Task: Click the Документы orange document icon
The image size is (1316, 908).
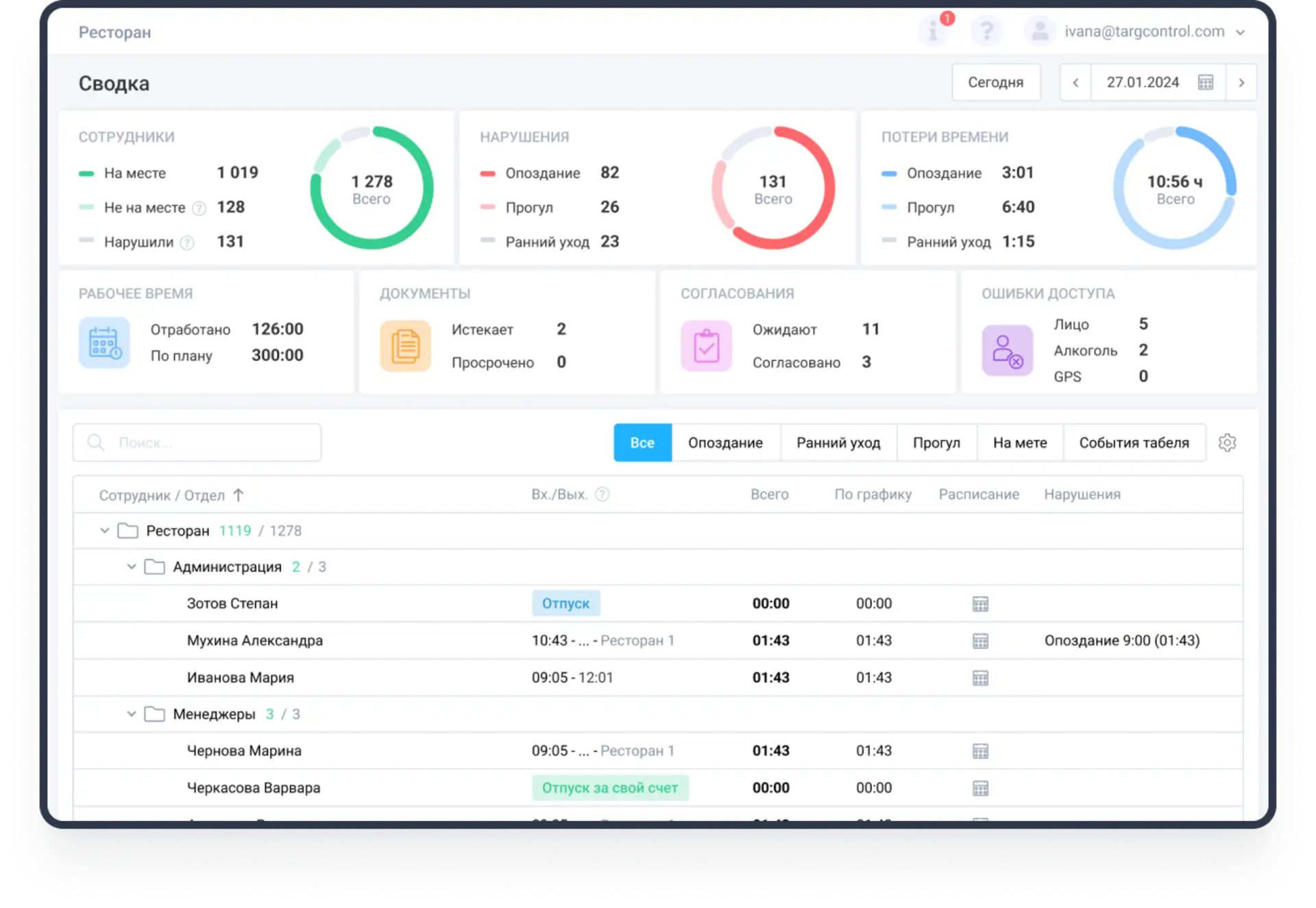Action: [x=405, y=346]
